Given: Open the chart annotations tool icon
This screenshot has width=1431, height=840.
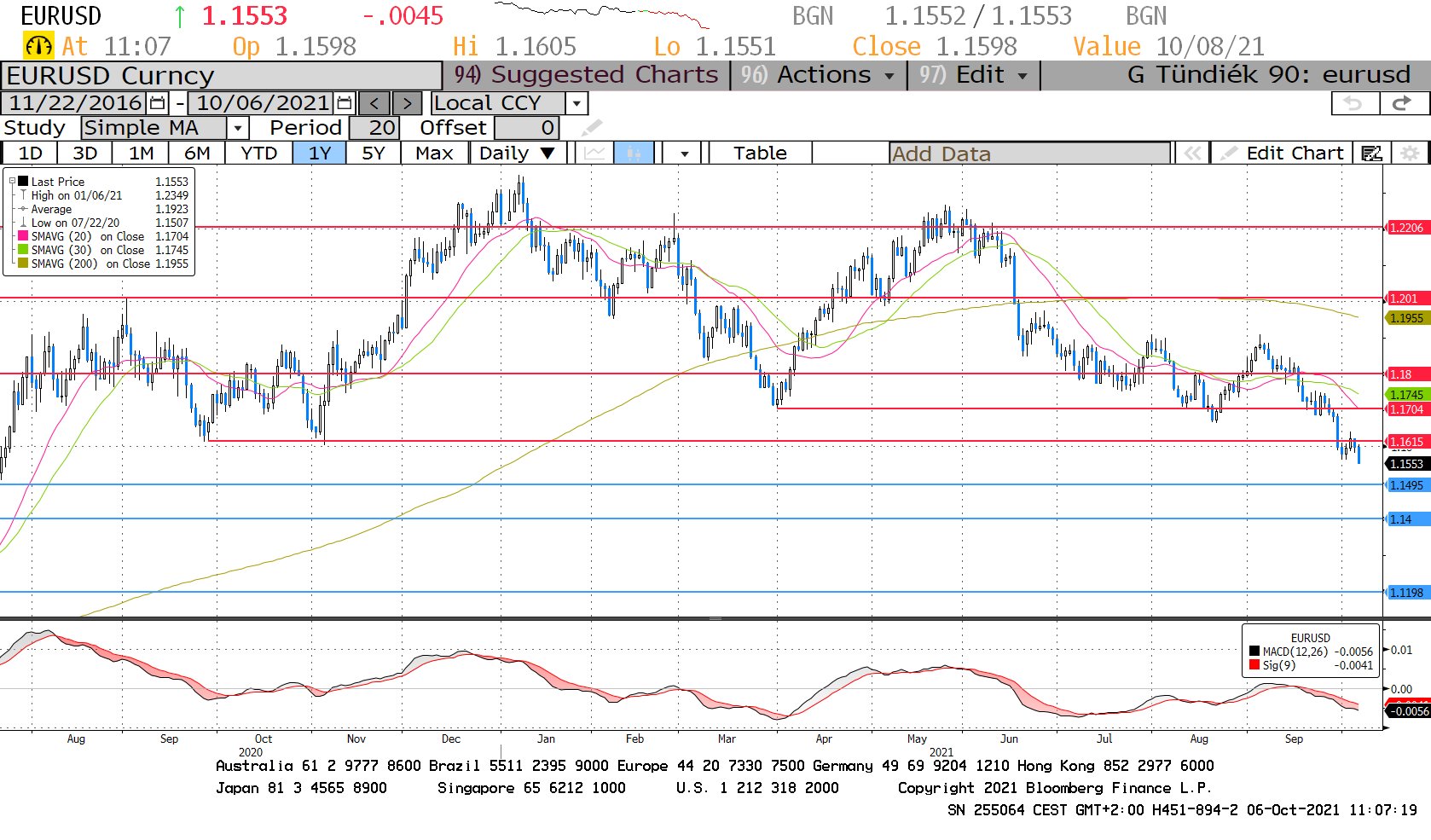Looking at the screenshot, I should click(1372, 154).
